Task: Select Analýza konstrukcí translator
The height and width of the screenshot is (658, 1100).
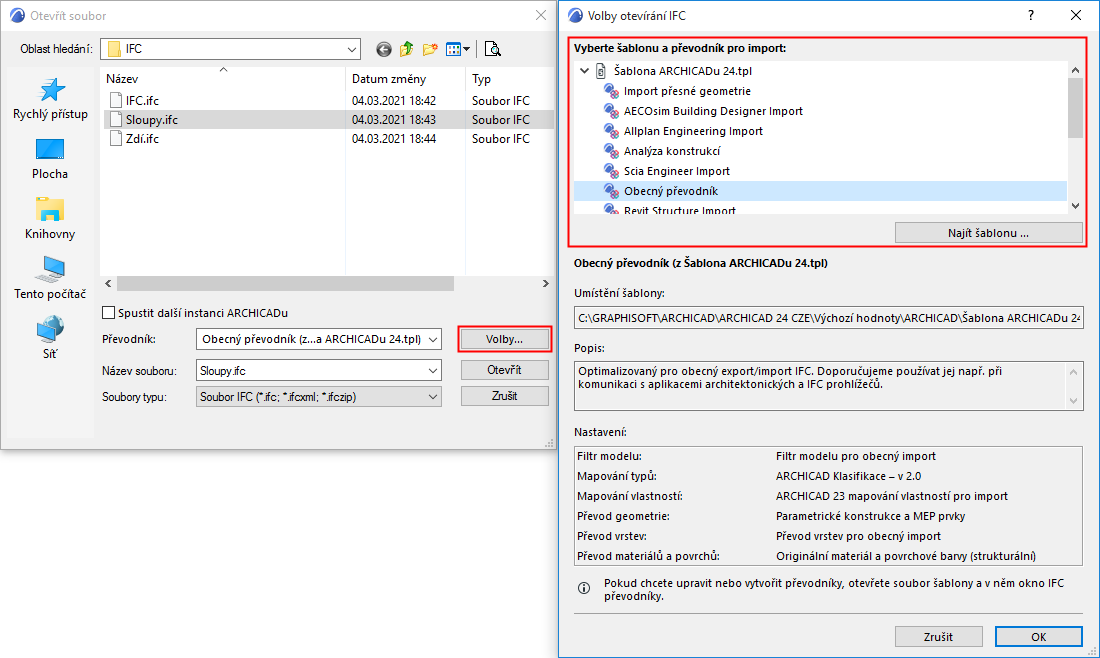Action: click(x=672, y=151)
